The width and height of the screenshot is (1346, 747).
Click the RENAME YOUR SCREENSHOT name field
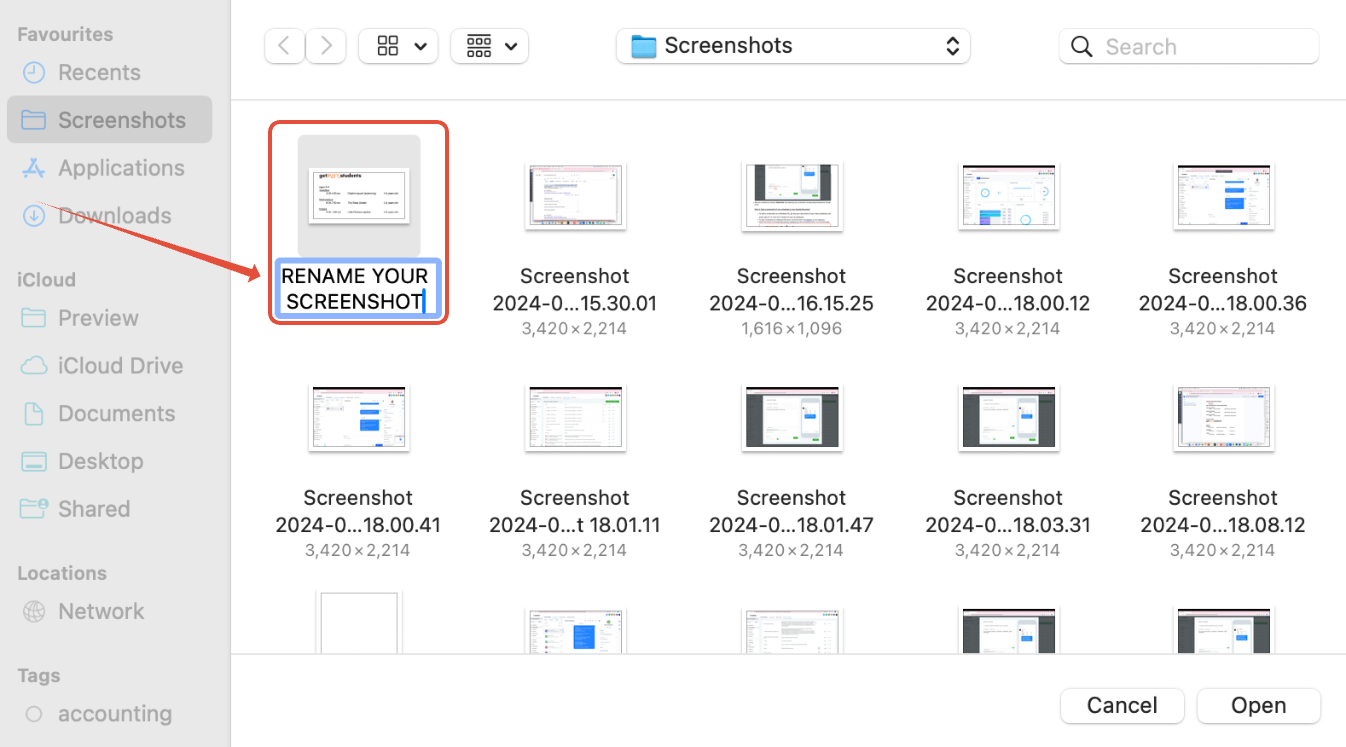coord(357,289)
